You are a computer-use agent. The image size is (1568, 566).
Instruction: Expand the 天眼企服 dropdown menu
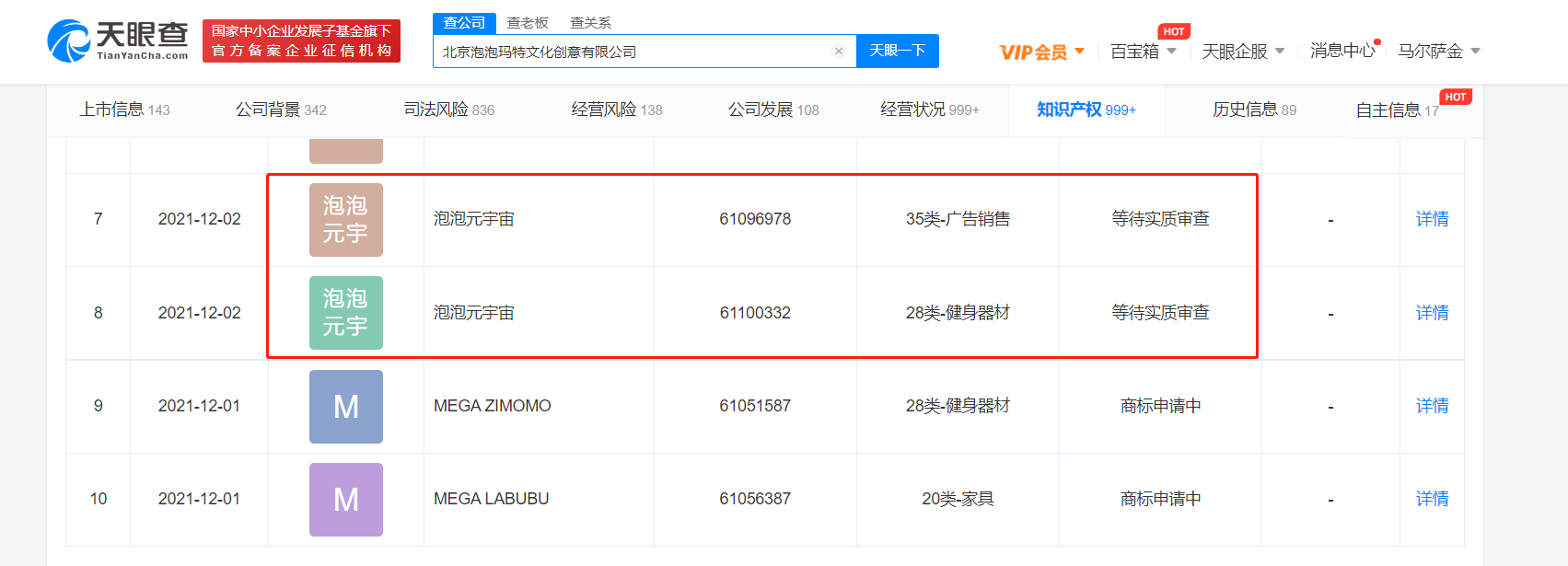pyautogui.click(x=1243, y=52)
